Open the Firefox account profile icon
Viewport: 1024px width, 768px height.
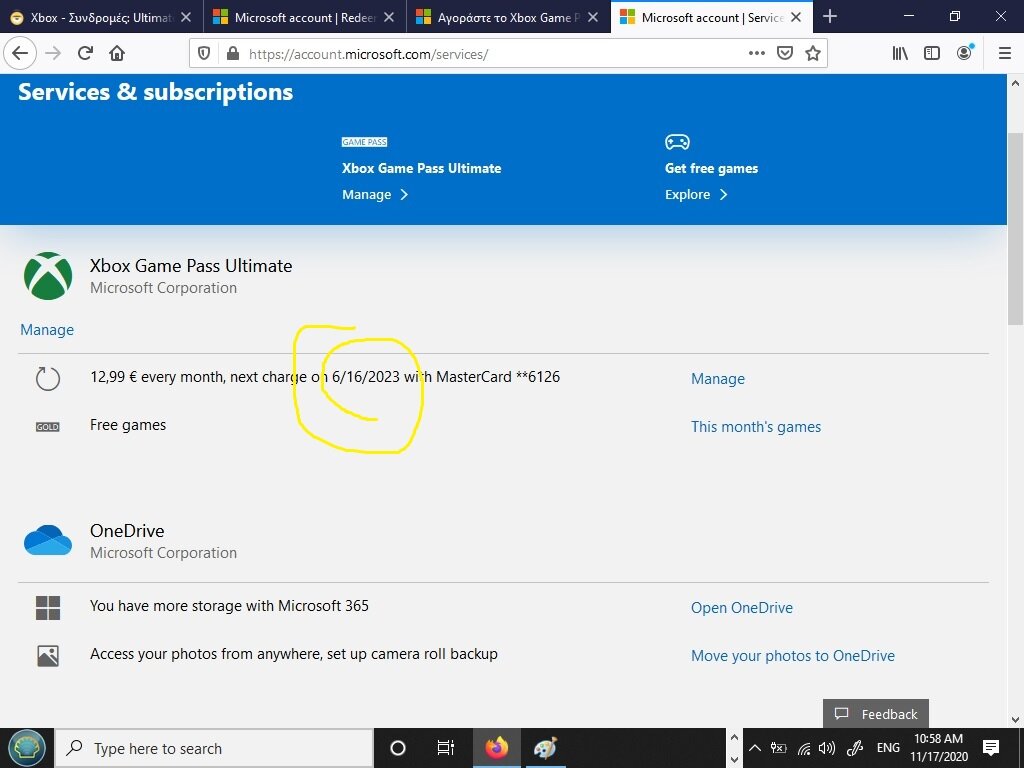tap(964, 54)
